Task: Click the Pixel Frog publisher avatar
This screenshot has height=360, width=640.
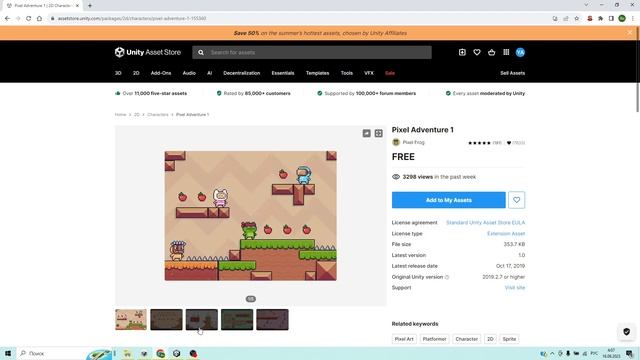Action: [x=396, y=142]
